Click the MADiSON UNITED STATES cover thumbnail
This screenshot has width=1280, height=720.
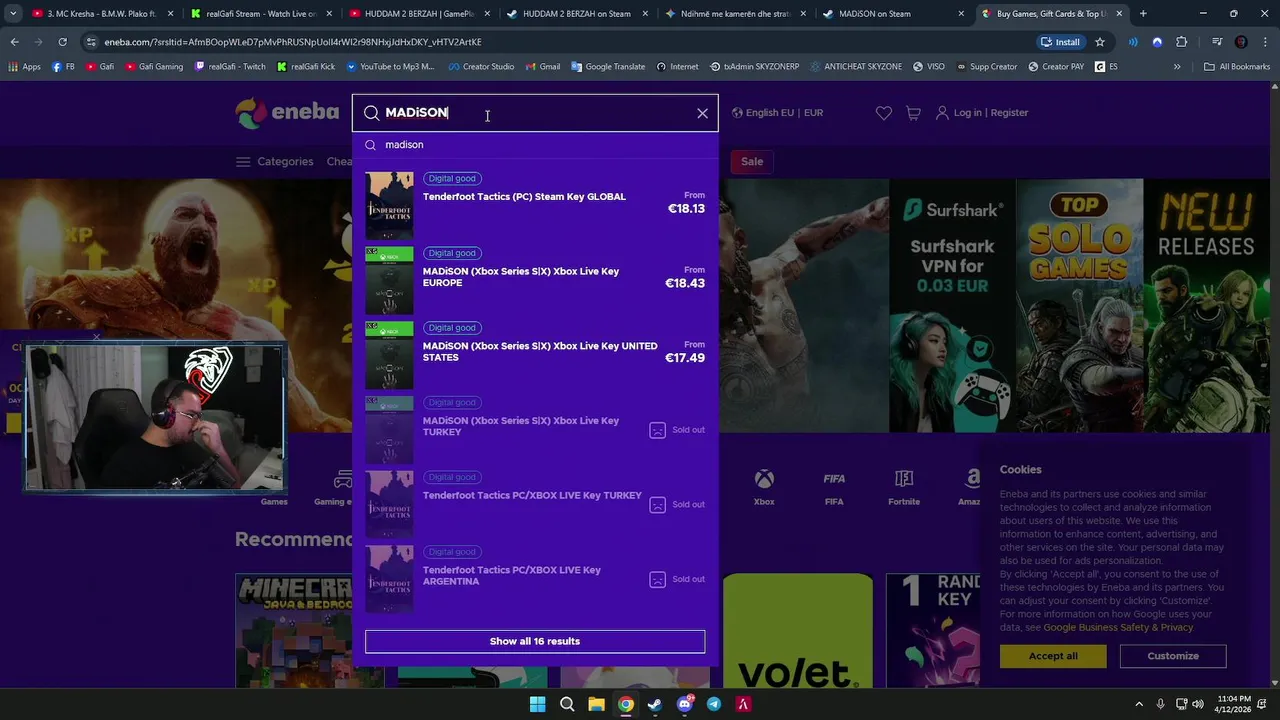389,354
